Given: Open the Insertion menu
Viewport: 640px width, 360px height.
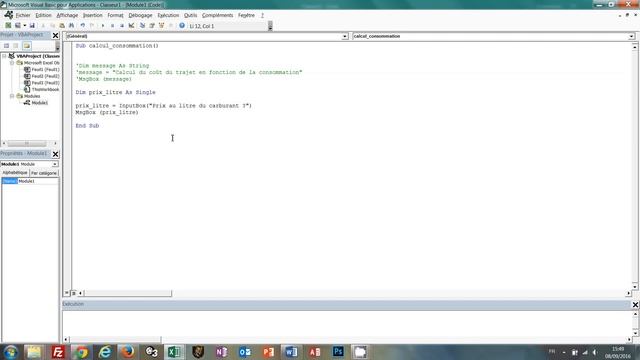Looking at the screenshot, I should pyautogui.click(x=93, y=15).
